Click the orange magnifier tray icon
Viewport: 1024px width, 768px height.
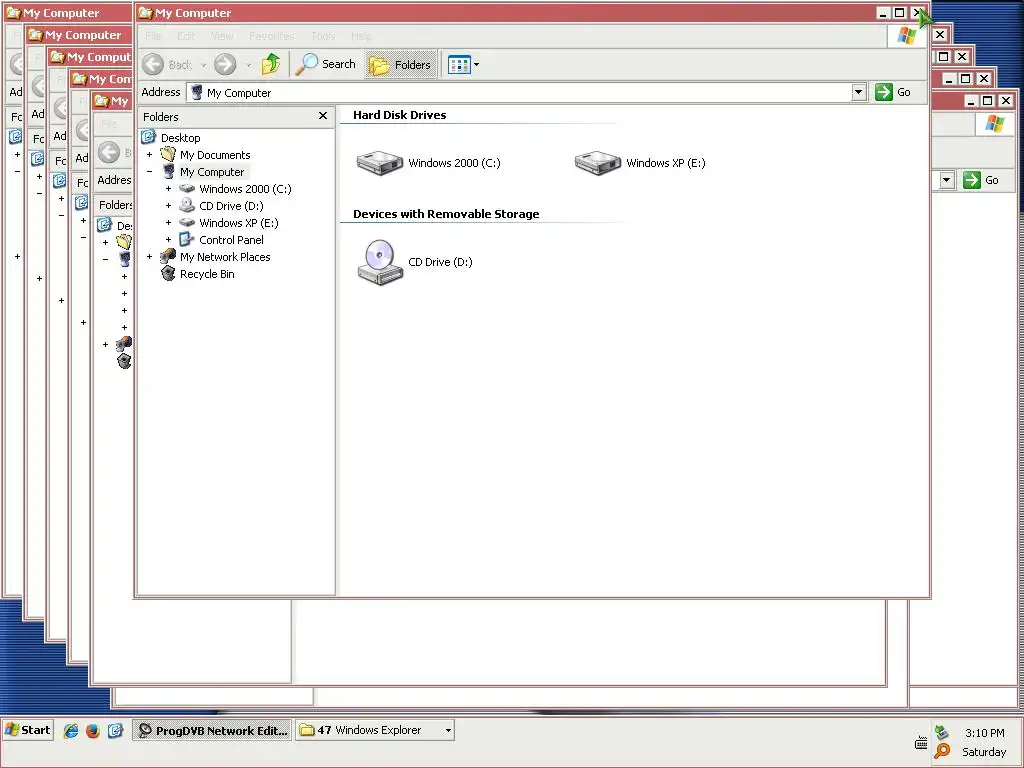[x=942, y=751]
